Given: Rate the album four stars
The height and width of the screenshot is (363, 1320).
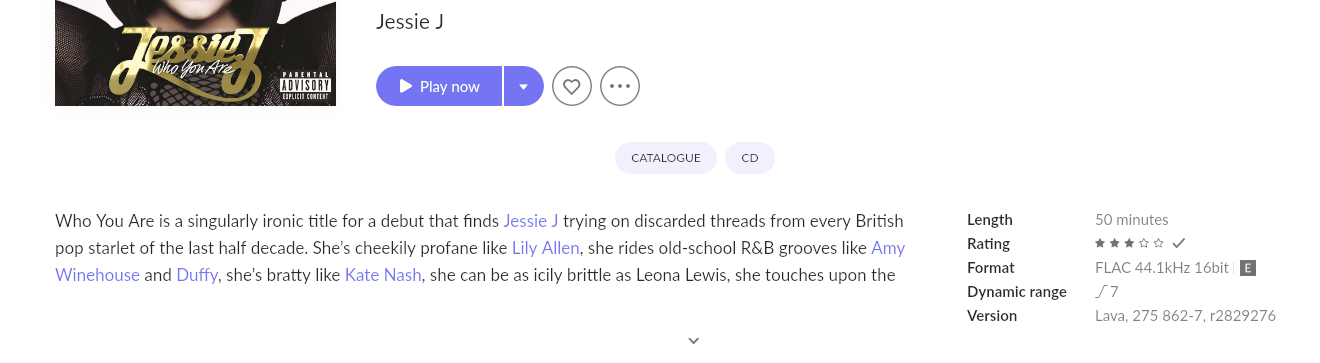Looking at the screenshot, I should (1144, 243).
